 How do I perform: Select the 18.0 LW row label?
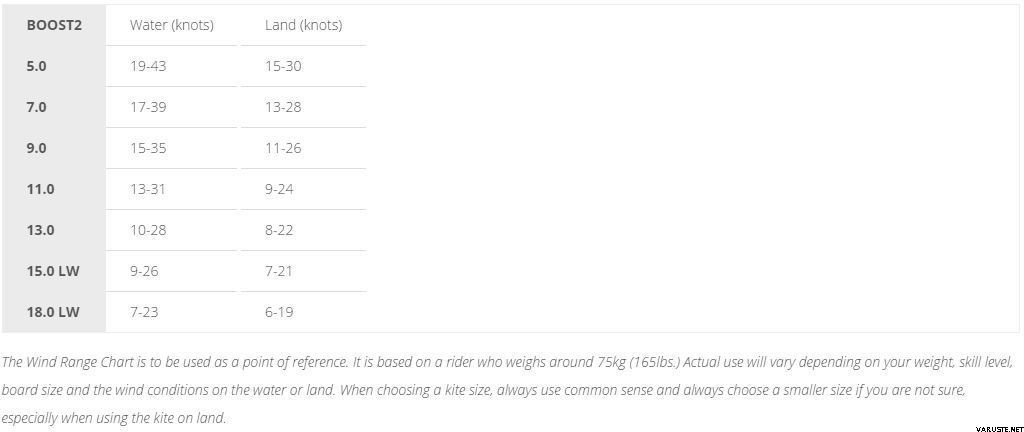tap(53, 313)
